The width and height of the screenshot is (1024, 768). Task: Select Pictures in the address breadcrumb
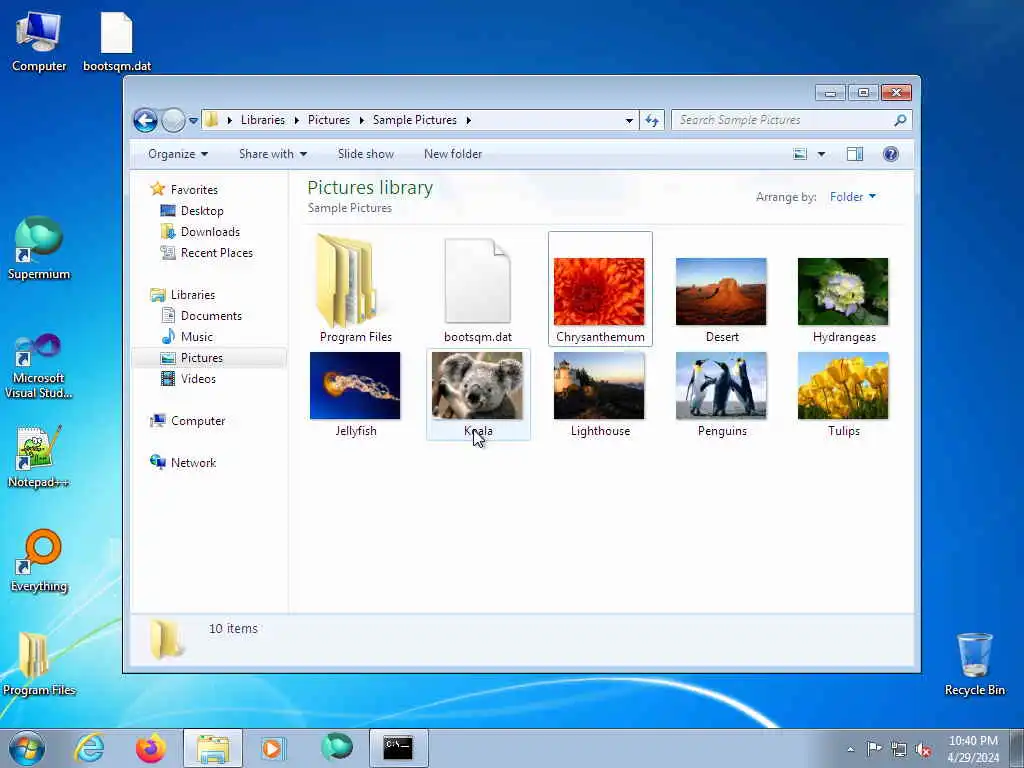tap(328, 120)
